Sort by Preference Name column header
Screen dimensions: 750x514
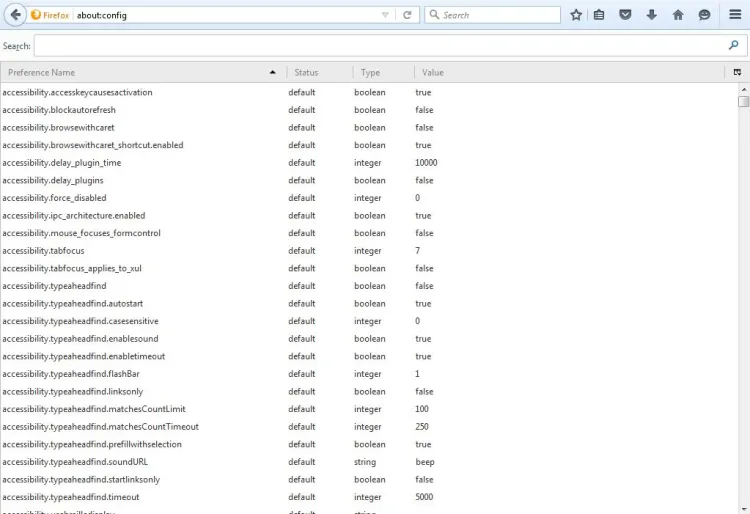tap(143, 72)
